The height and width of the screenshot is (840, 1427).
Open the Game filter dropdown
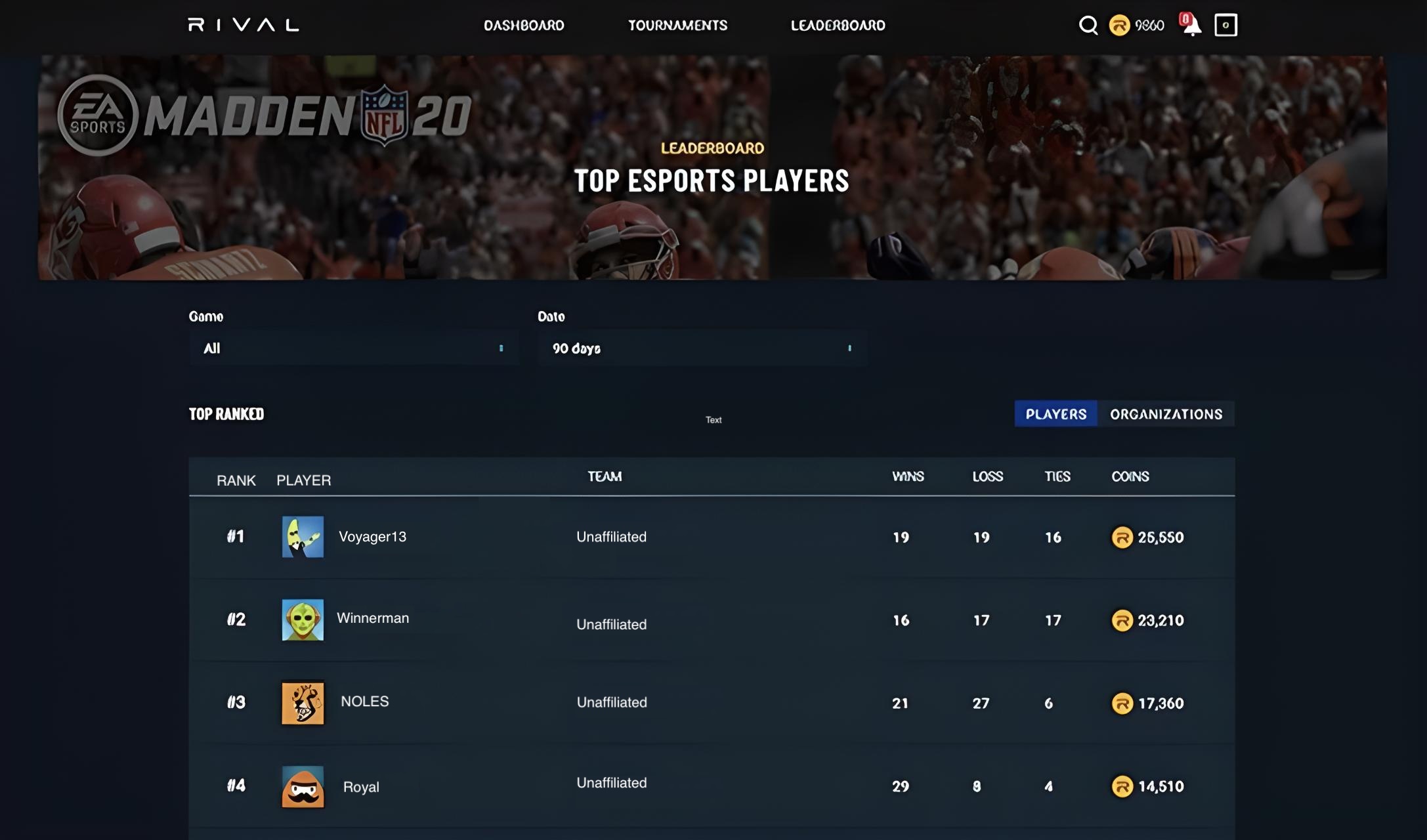(354, 348)
